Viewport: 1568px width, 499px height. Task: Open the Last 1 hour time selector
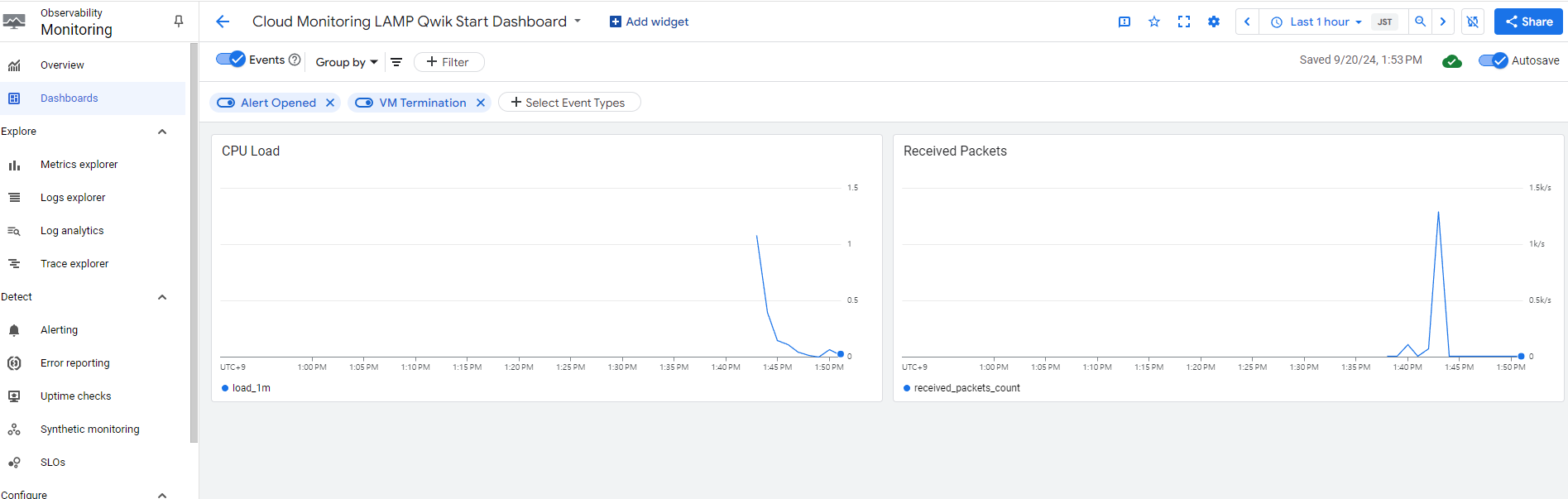1316,22
